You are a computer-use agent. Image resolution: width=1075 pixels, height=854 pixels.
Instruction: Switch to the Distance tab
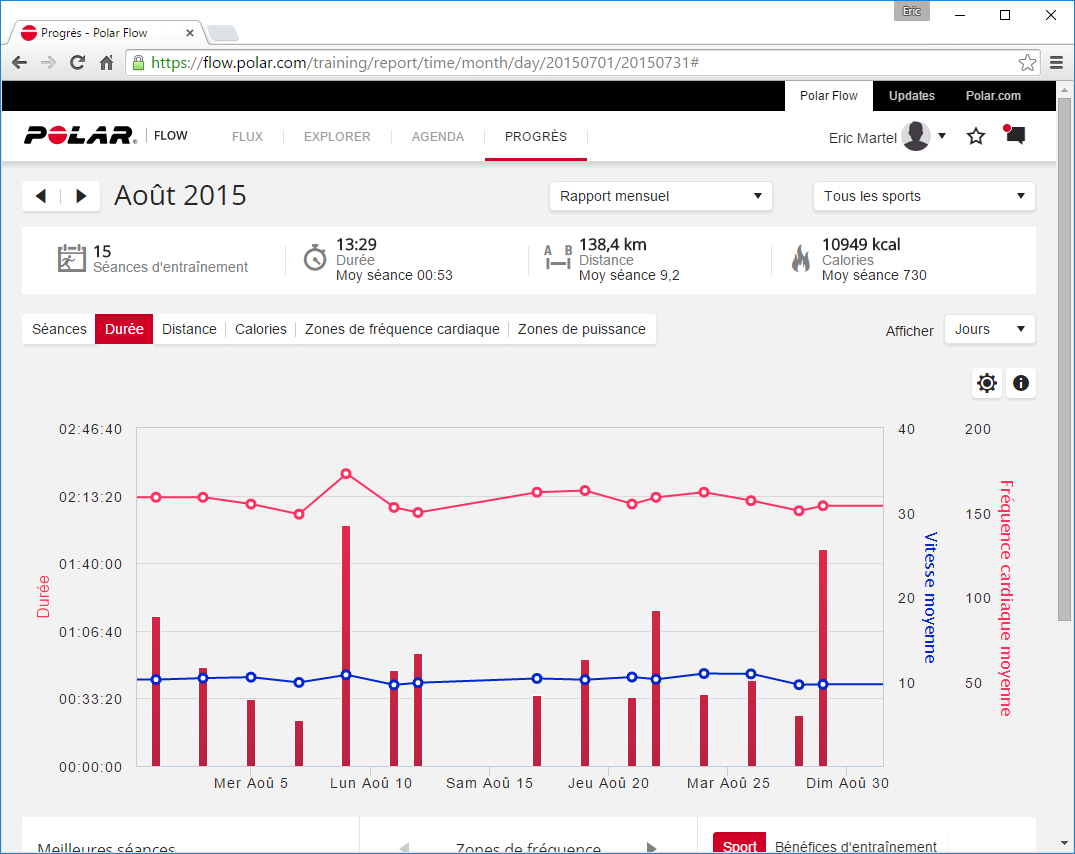coord(189,329)
